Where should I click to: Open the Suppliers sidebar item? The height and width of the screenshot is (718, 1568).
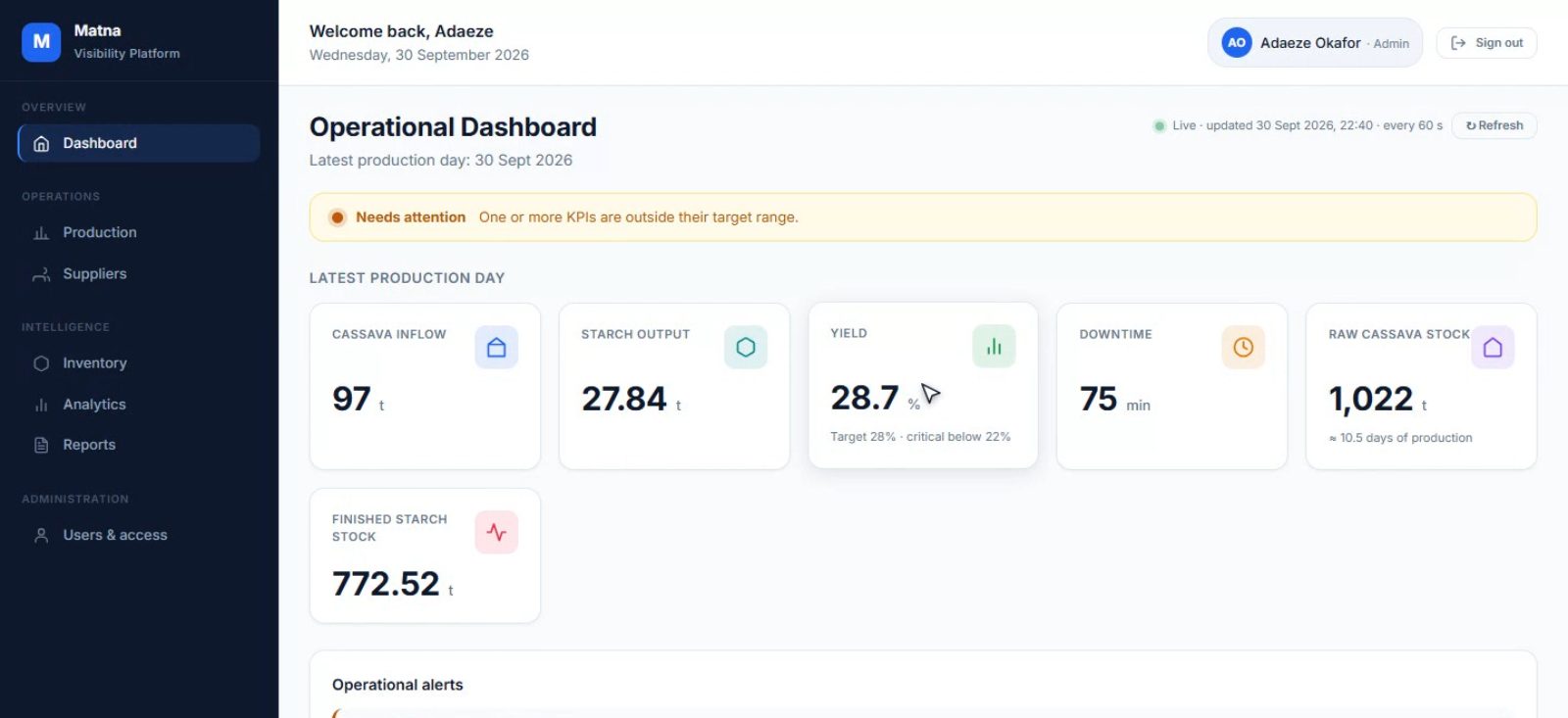click(139, 274)
